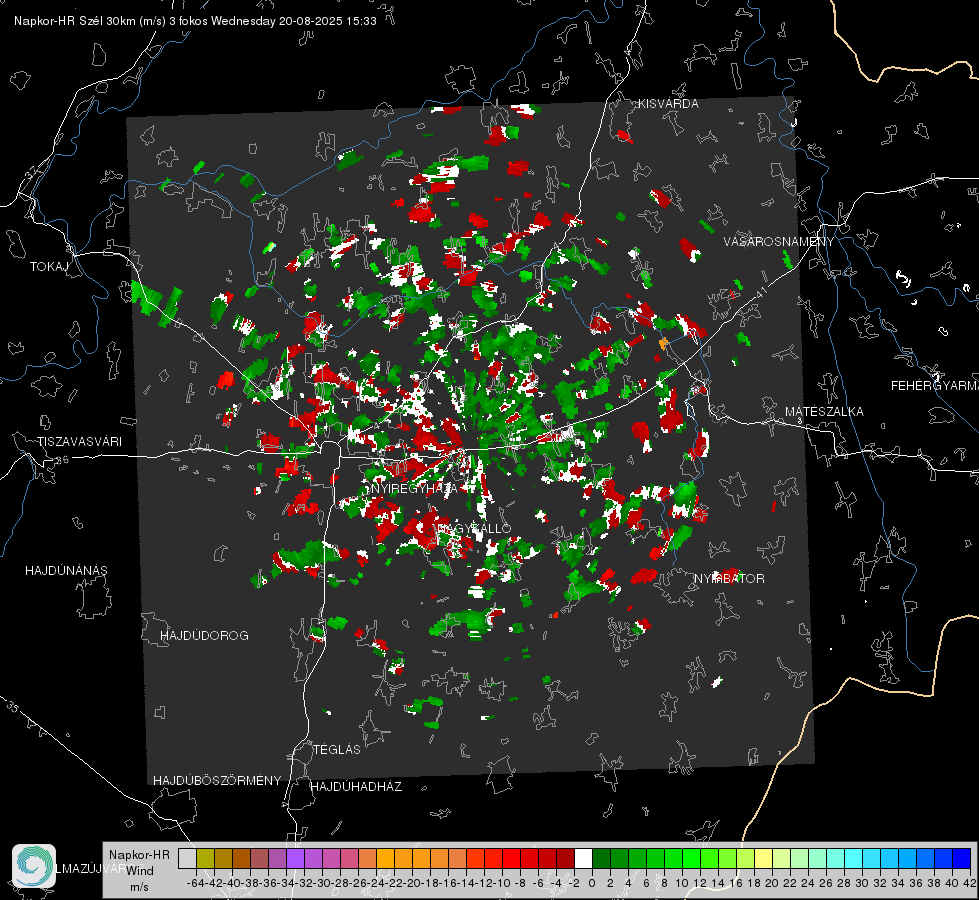The width and height of the screenshot is (979, 900).
Task: Click the road number 36 near Tiszavasvári
Action: pos(62,460)
